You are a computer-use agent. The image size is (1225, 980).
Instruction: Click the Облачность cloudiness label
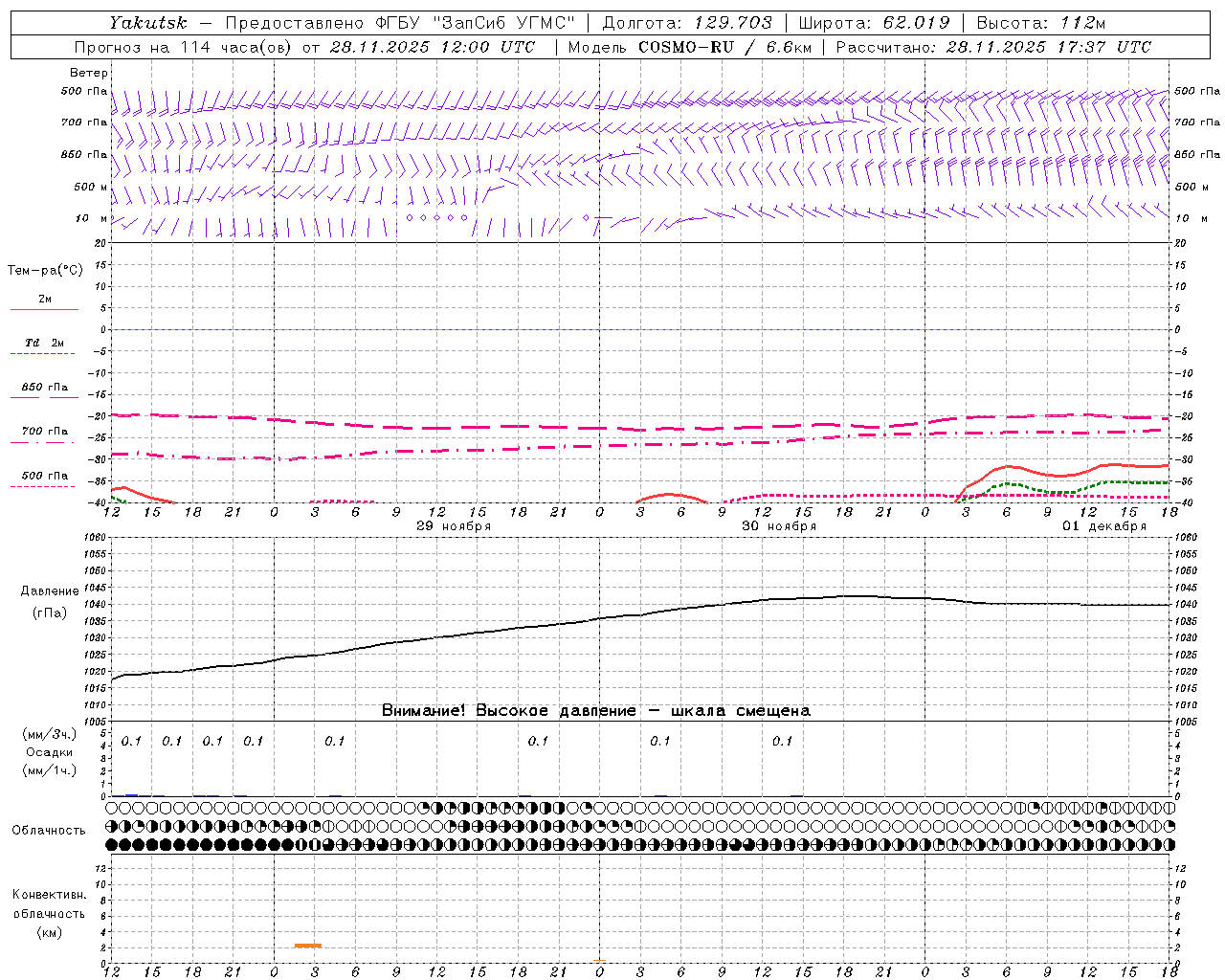tap(49, 831)
